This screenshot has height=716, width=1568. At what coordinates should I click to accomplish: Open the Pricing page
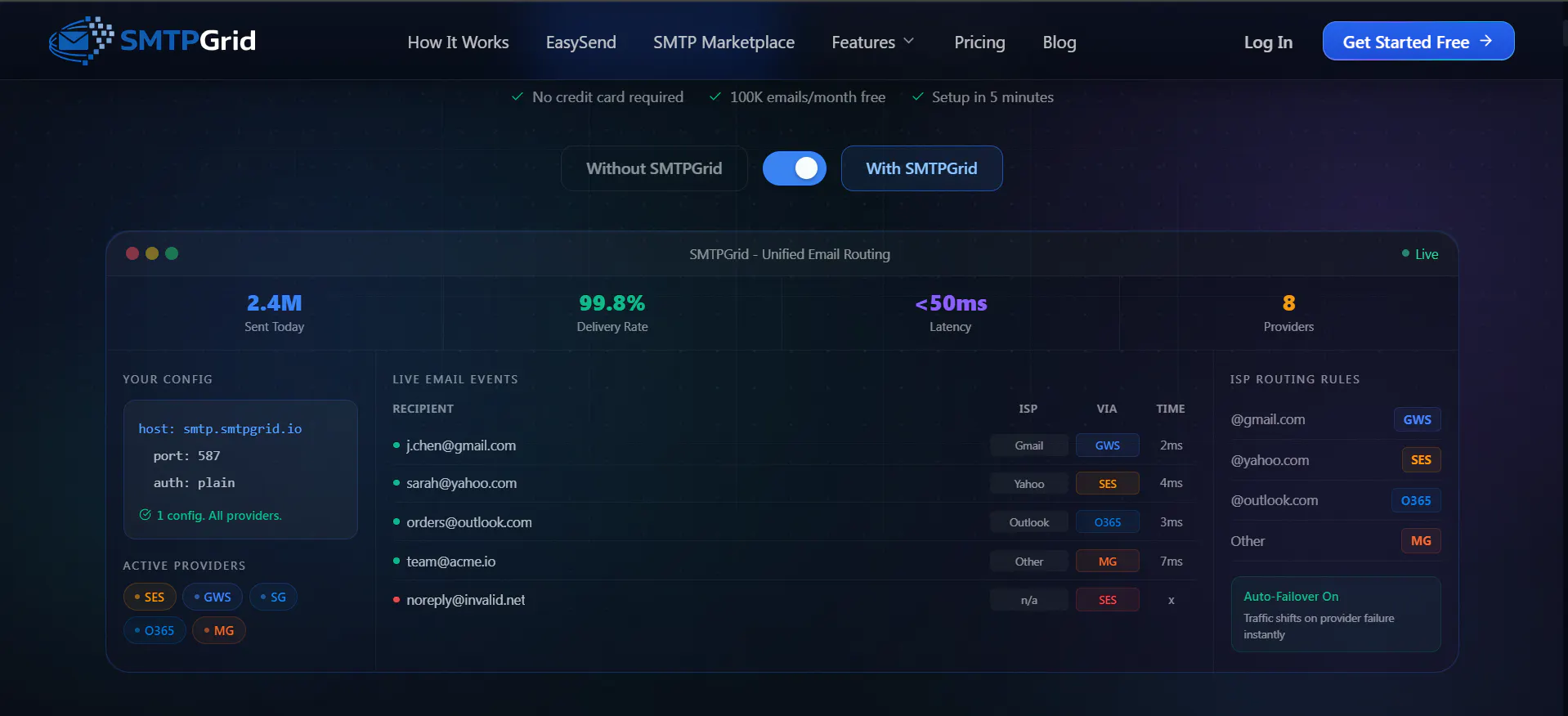coord(979,43)
